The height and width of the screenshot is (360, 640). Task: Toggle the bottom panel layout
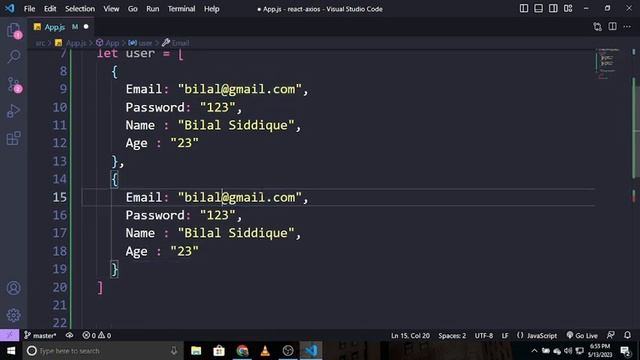(x=538, y=9)
